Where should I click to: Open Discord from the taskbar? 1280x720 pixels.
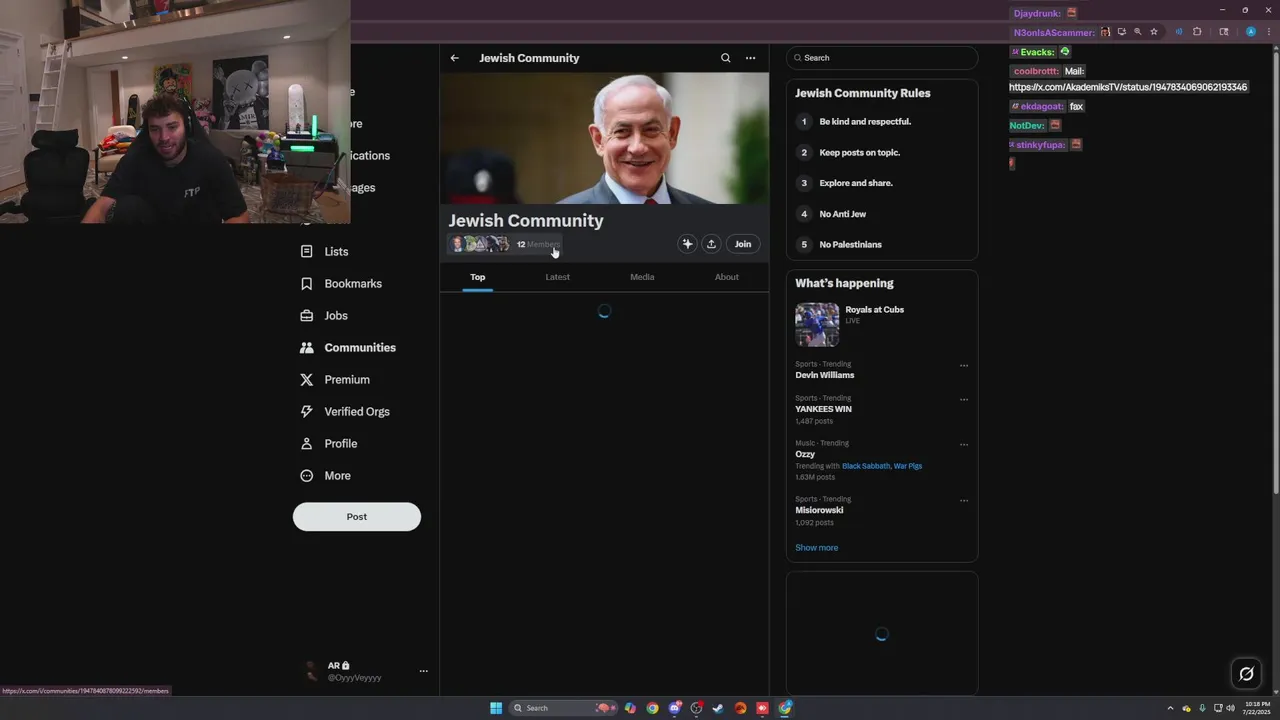[675, 708]
